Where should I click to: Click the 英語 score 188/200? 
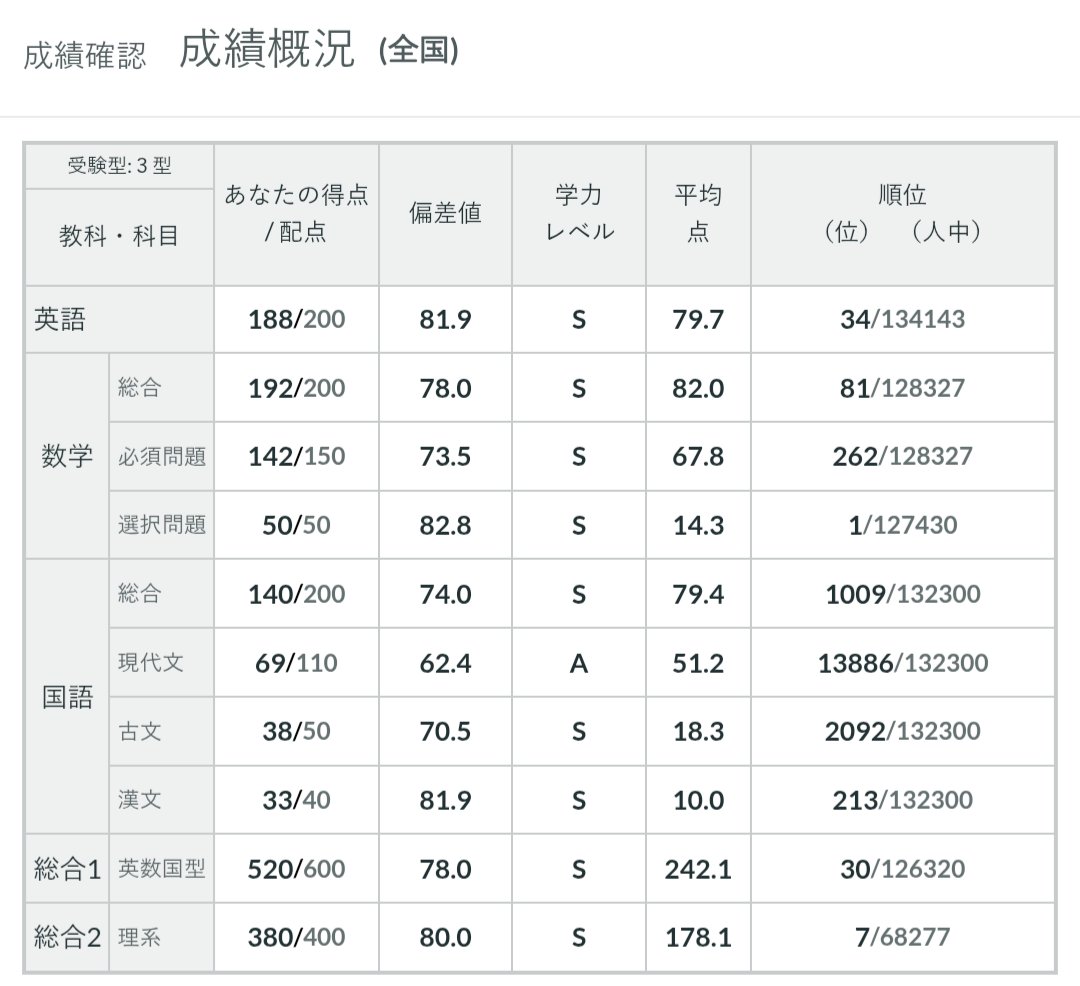coord(296,319)
